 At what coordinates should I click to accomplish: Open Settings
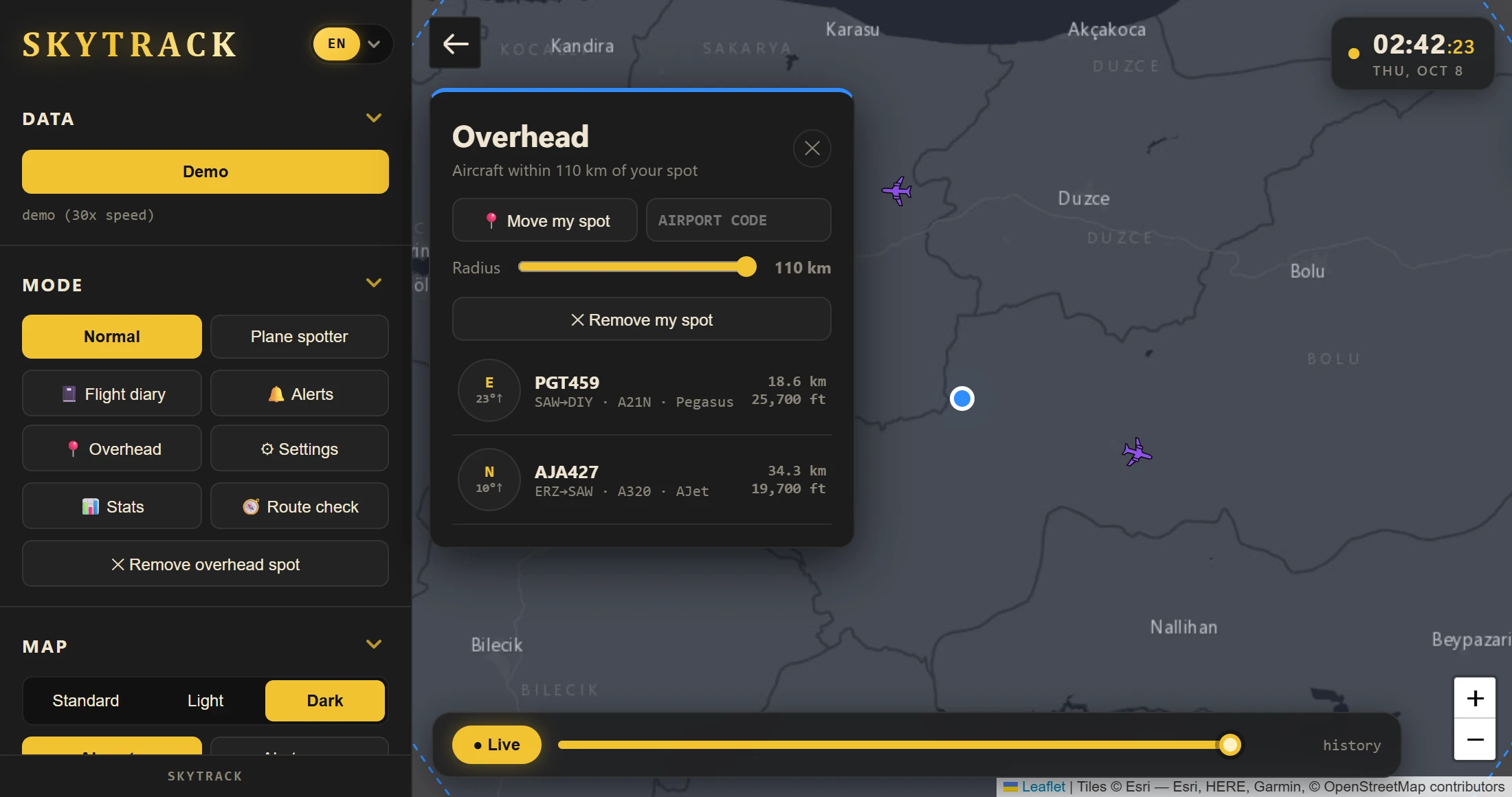point(300,449)
